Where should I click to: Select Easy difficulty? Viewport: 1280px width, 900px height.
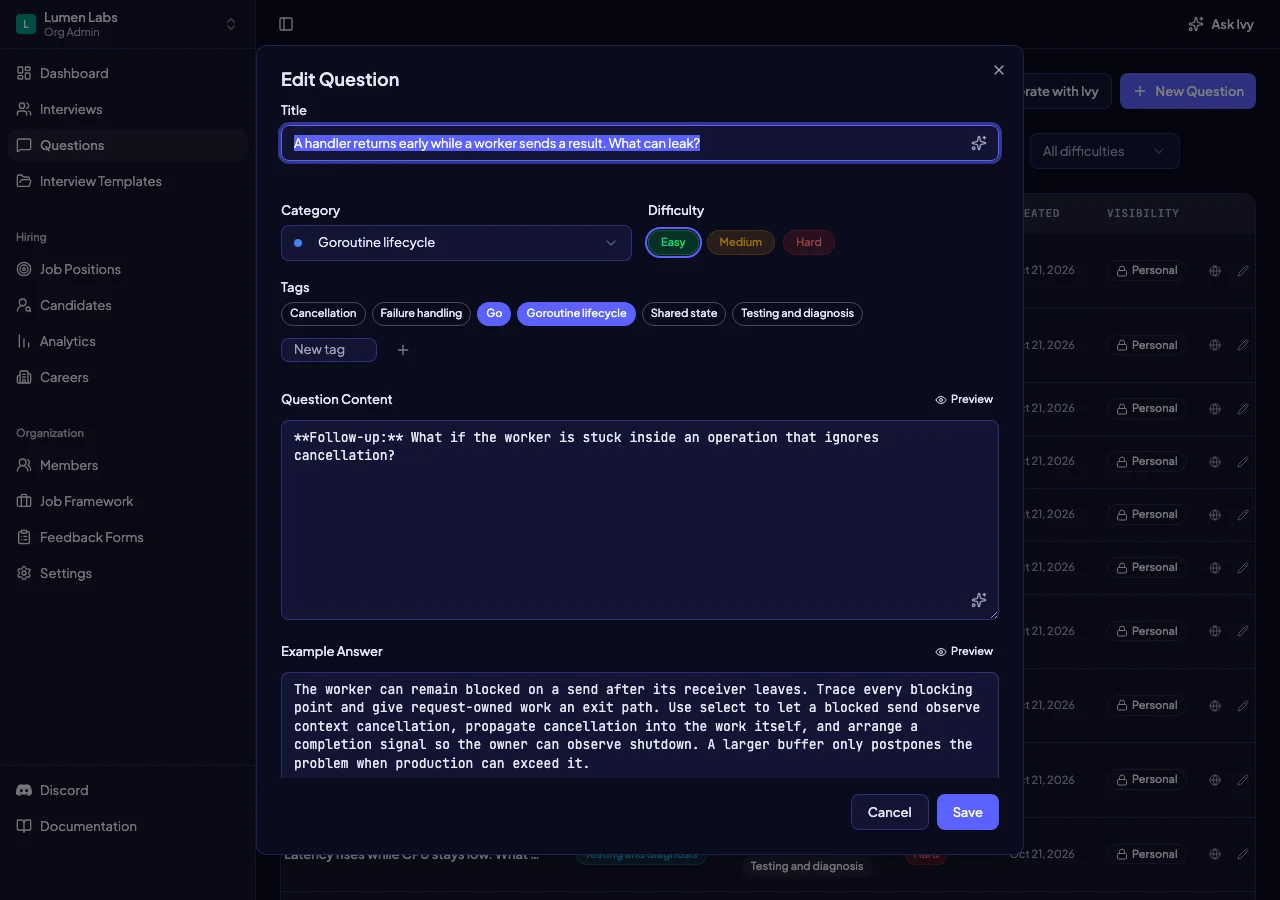pyautogui.click(x=673, y=242)
